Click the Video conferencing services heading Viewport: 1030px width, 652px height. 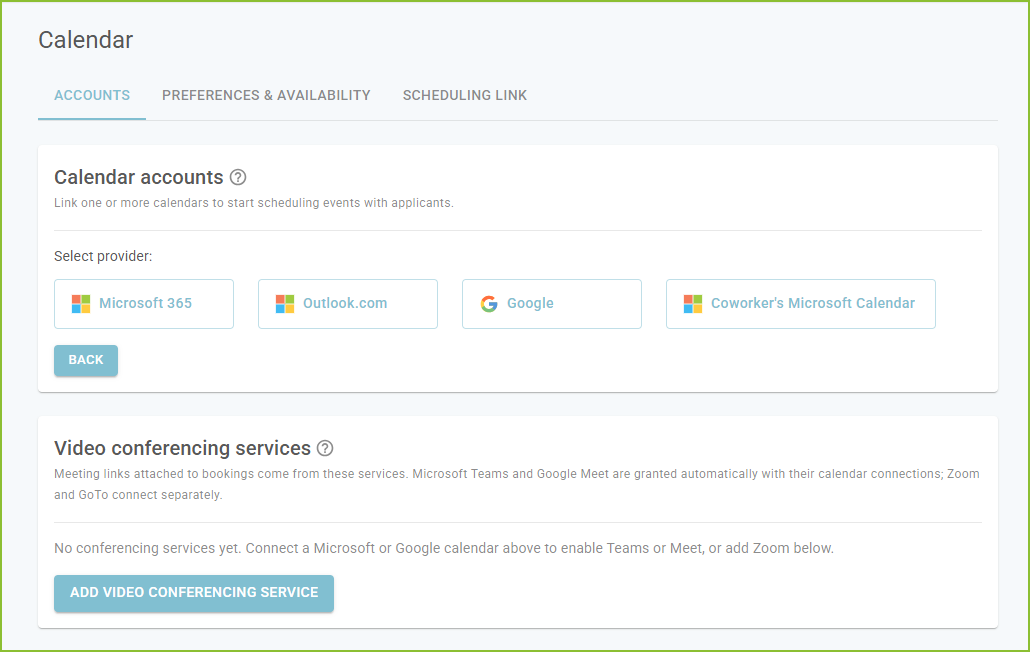182,448
